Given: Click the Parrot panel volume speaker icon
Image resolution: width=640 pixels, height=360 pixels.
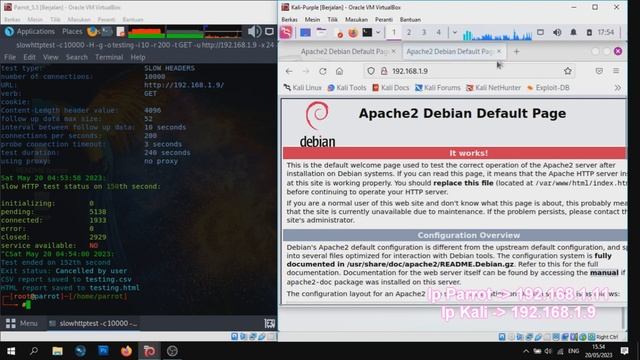Looking at the screenshot, I should pos(254,31).
